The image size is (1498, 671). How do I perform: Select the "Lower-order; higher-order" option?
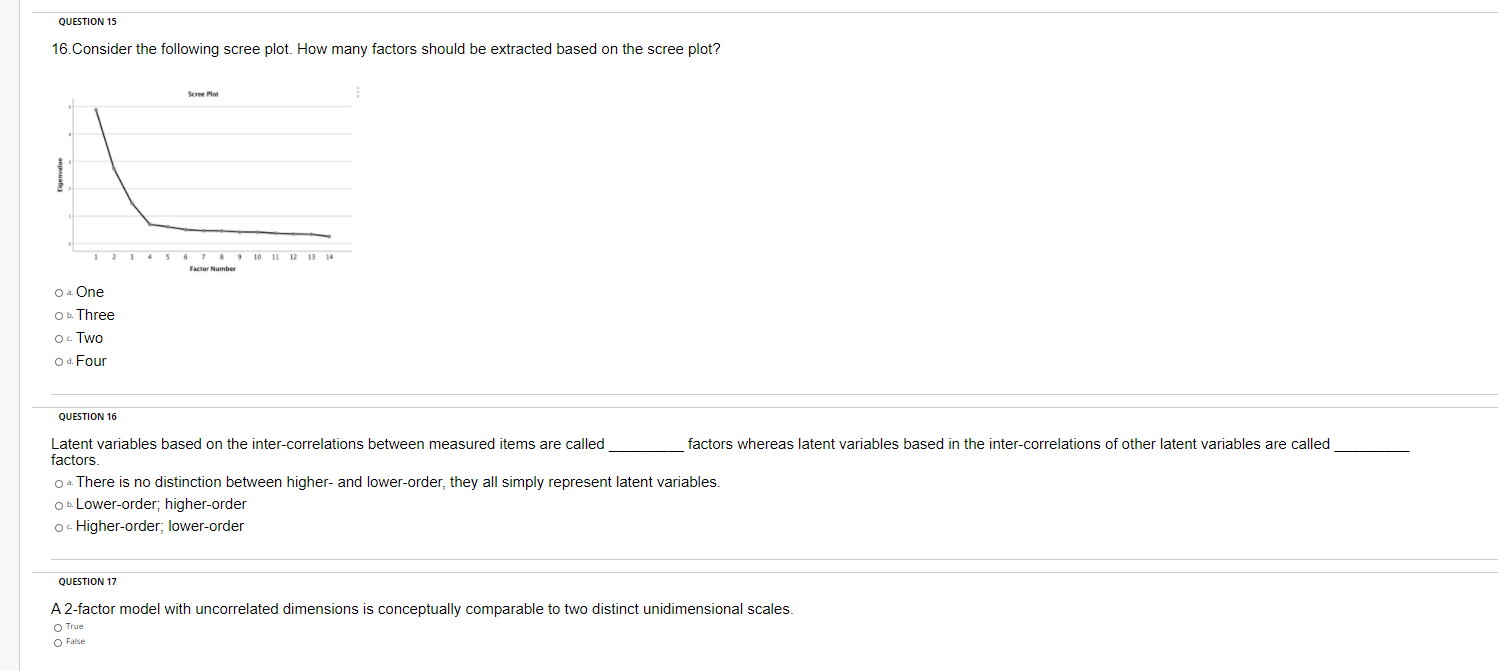58,505
